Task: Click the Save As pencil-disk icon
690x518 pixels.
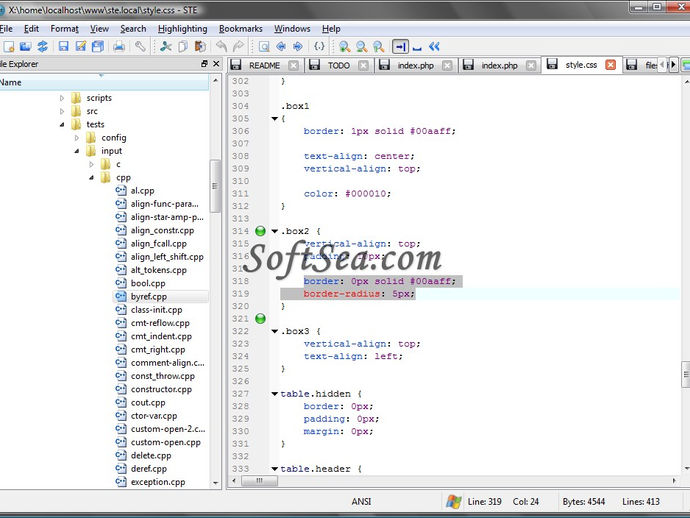Action: pyautogui.click(x=81, y=46)
